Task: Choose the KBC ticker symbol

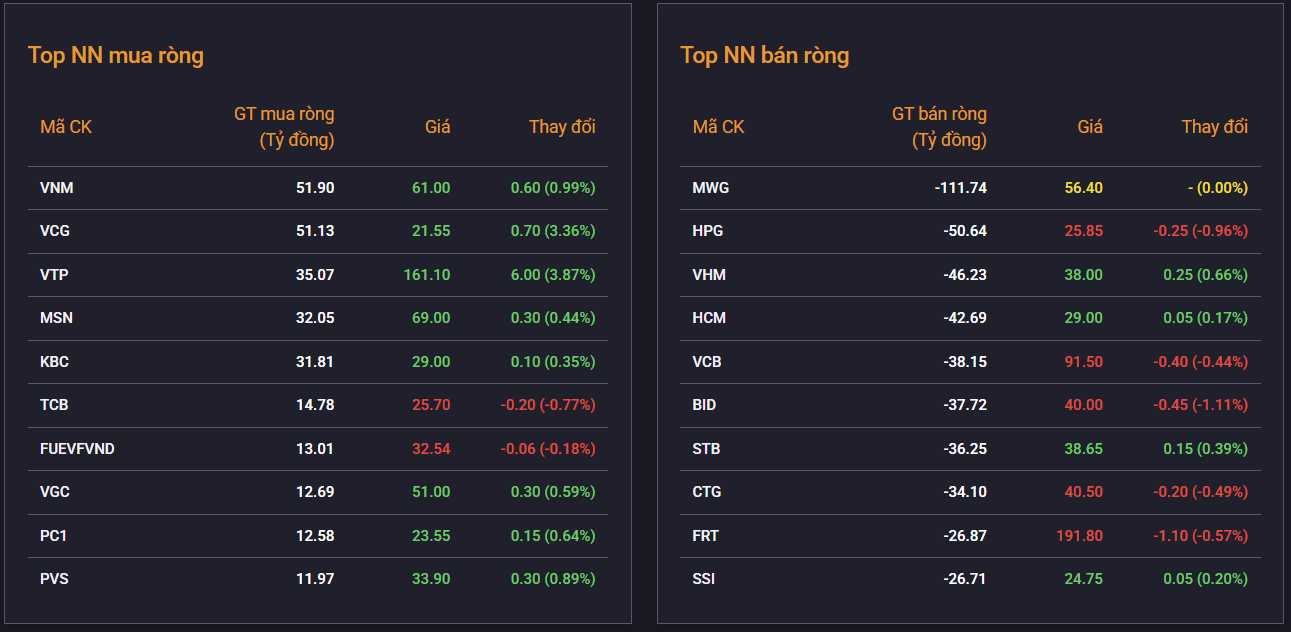Action: (x=55, y=362)
